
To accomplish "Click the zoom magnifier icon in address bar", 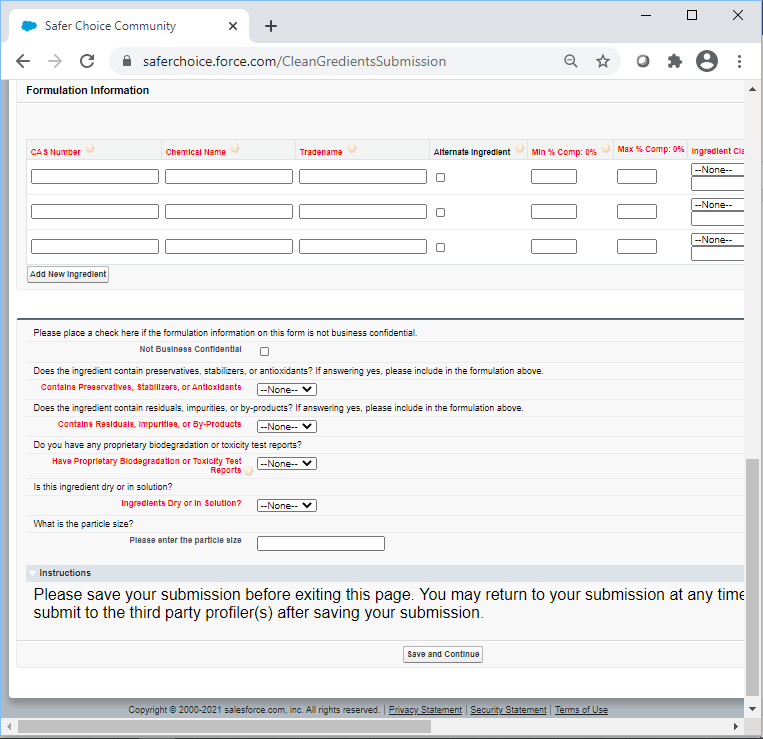I will [x=571, y=61].
